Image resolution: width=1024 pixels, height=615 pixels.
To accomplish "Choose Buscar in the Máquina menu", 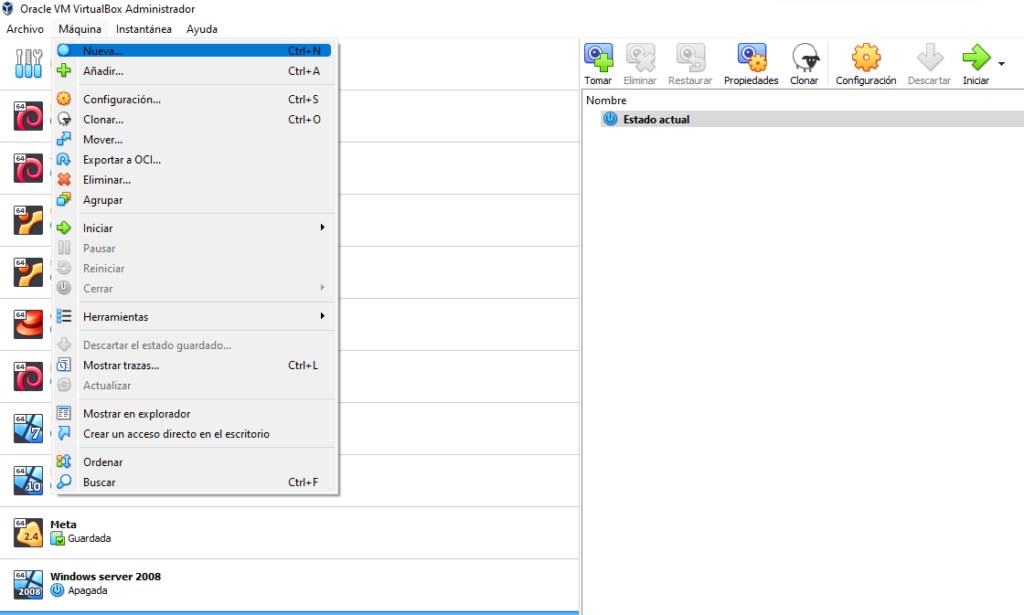I will coord(193,482).
